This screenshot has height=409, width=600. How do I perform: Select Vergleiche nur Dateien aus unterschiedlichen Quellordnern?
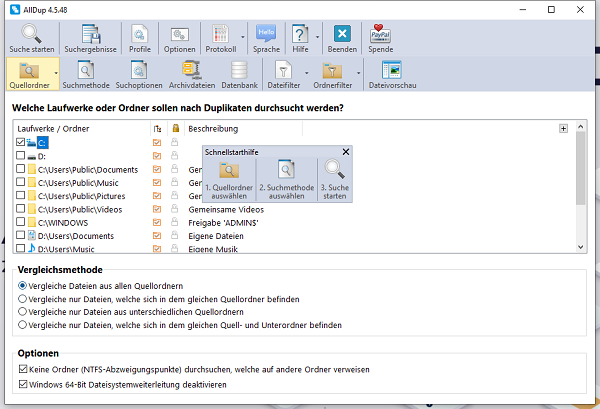pyautogui.click(x=23, y=311)
